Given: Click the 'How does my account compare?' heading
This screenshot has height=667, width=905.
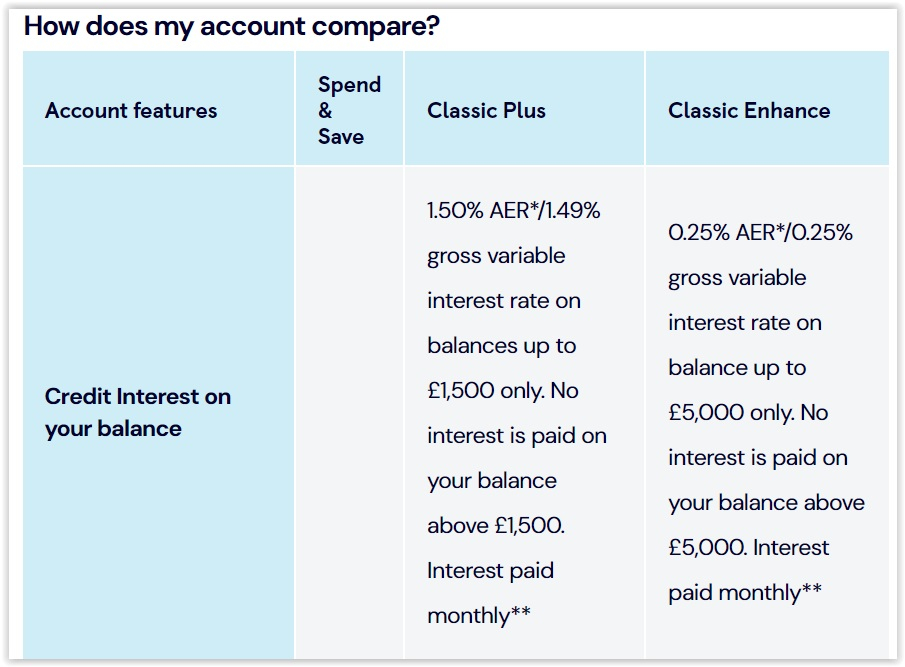Looking at the screenshot, I should point(231,27).
